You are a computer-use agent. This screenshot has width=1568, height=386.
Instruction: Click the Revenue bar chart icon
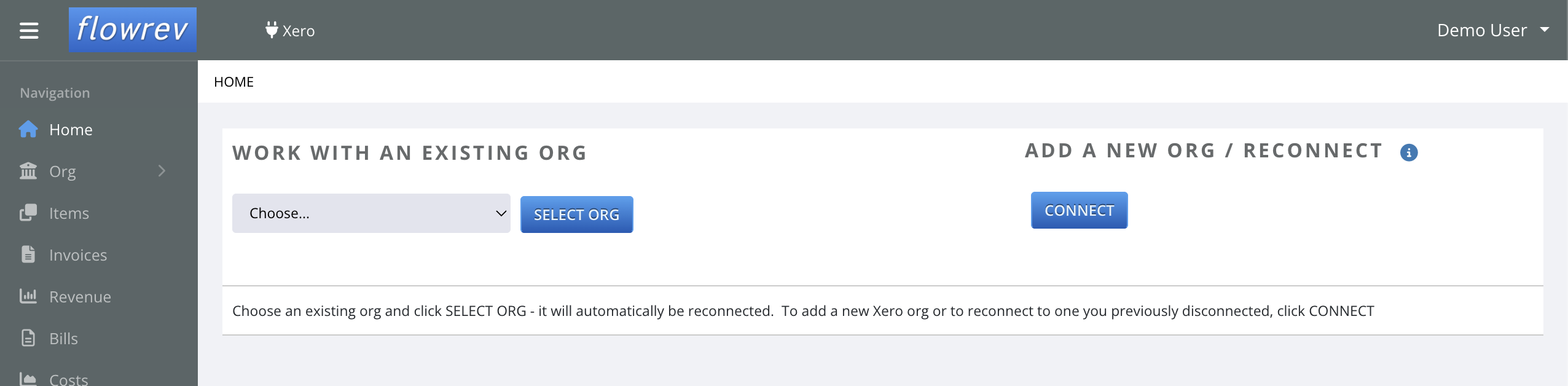tap(28, 296)
